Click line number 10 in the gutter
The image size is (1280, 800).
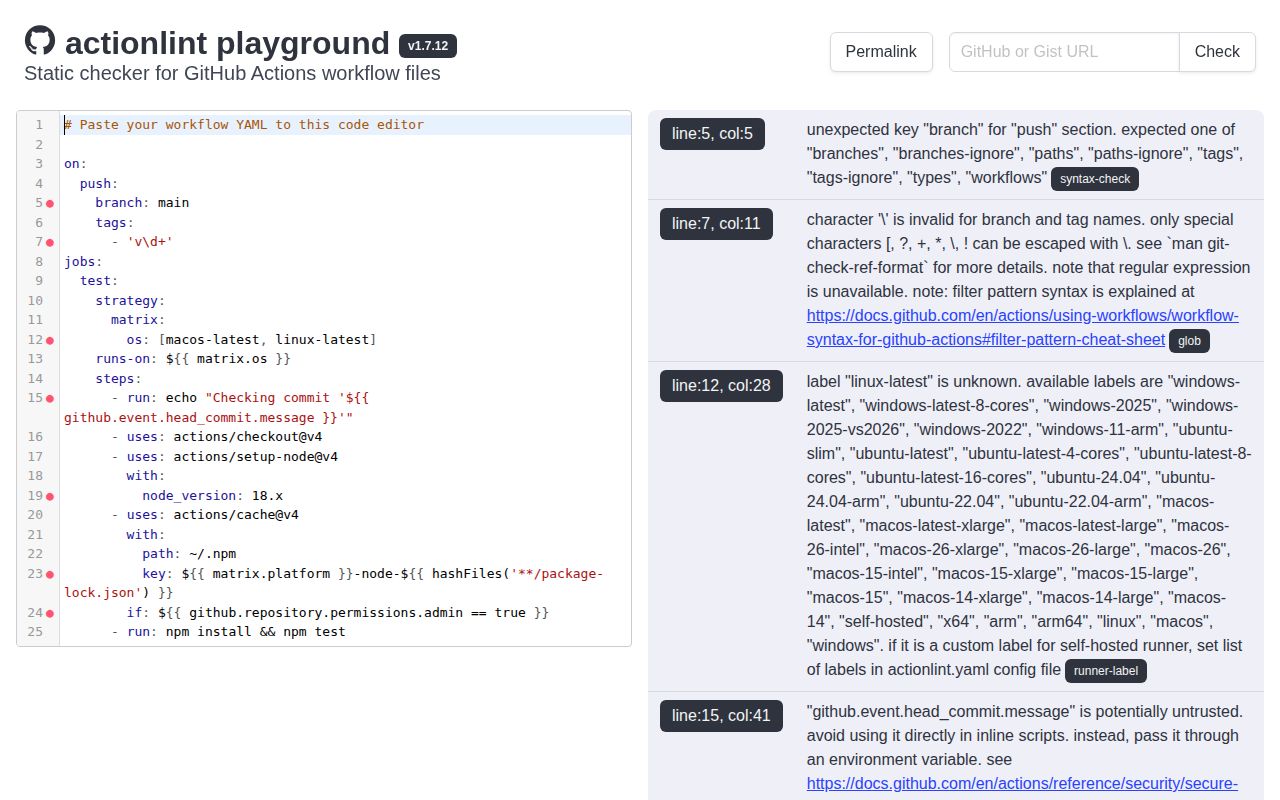click(x=36, y=301)
